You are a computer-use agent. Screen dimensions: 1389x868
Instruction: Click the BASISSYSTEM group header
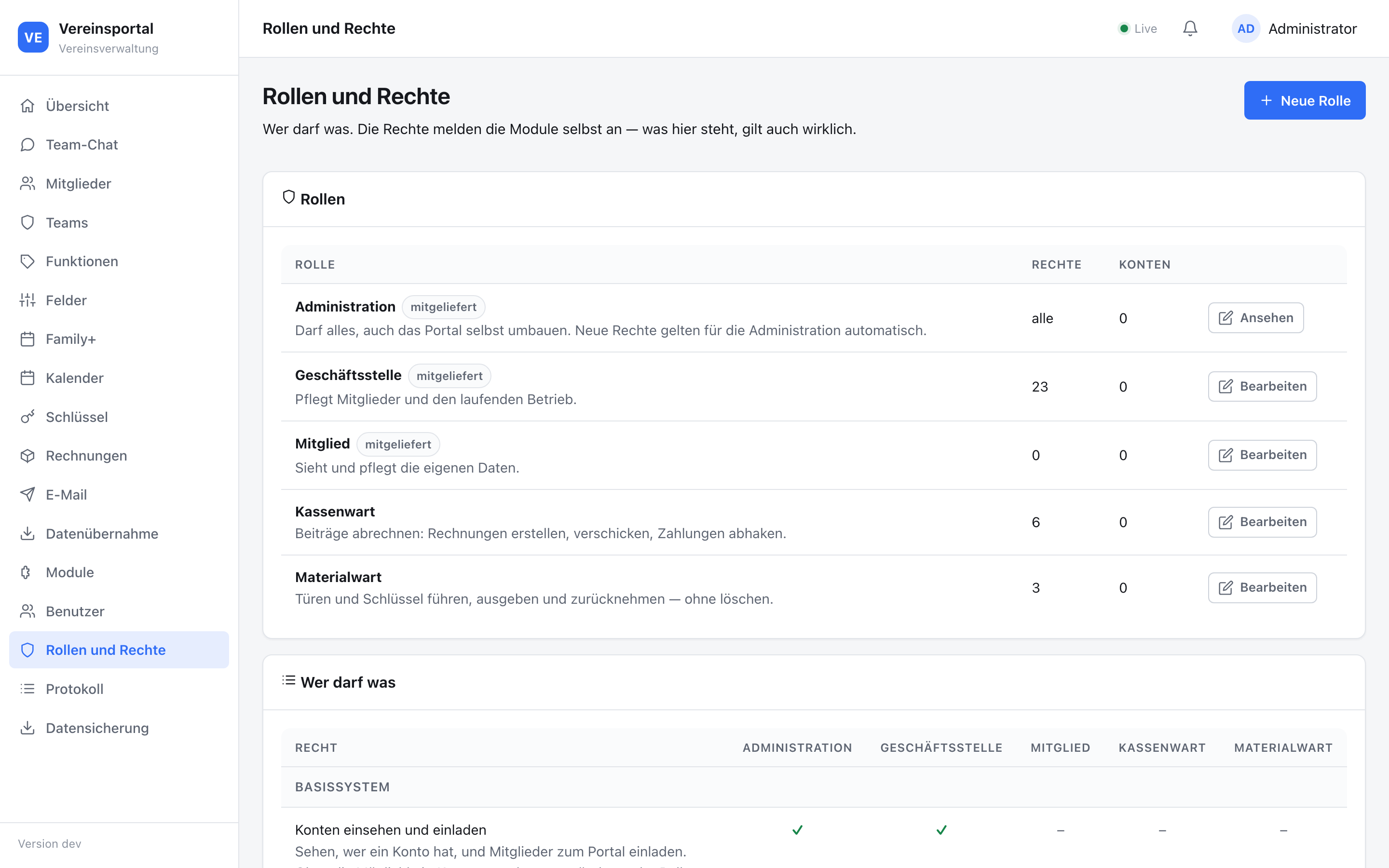(342, 787)
